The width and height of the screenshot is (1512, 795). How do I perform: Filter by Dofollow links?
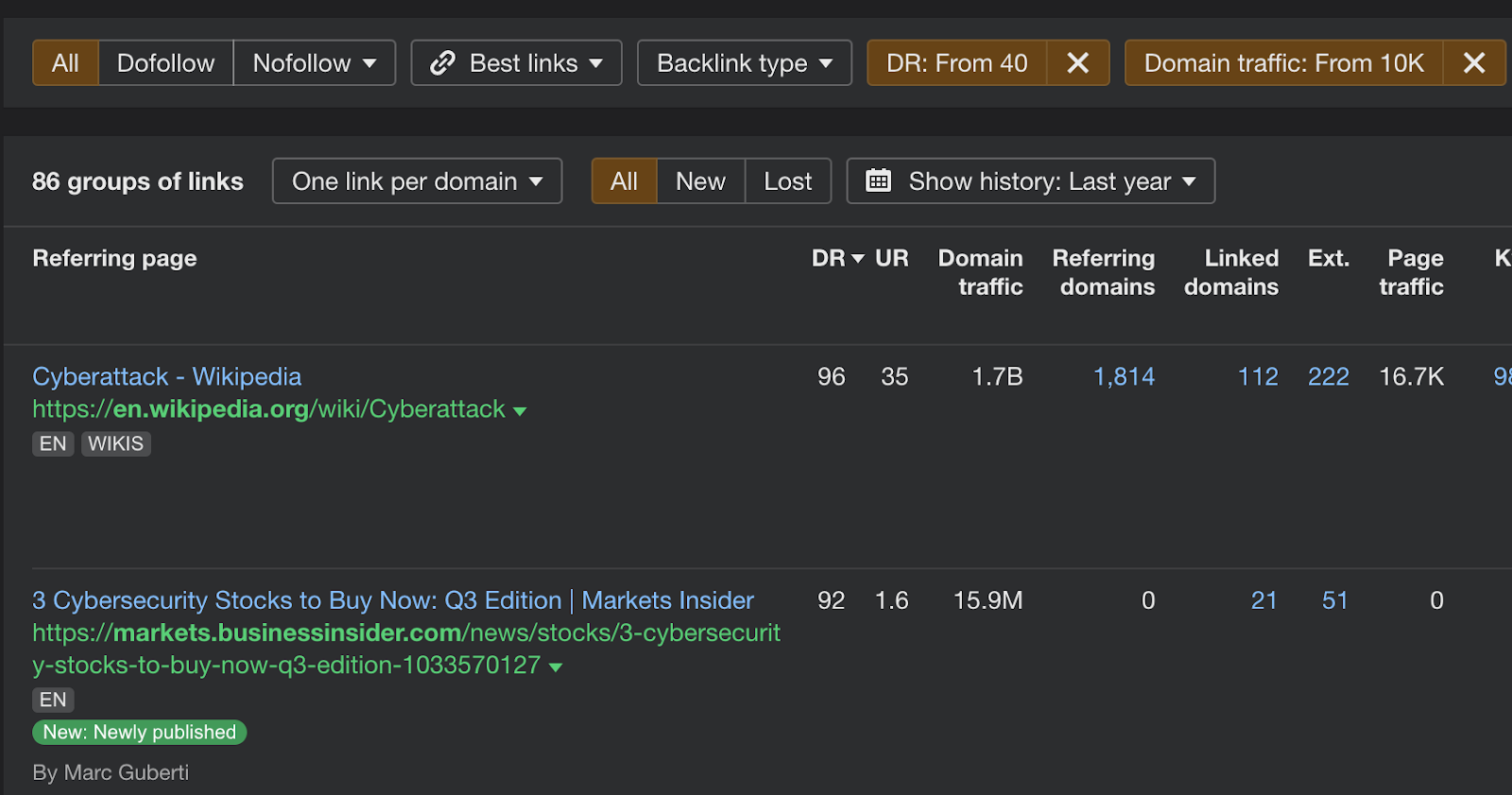coord(165,63)
